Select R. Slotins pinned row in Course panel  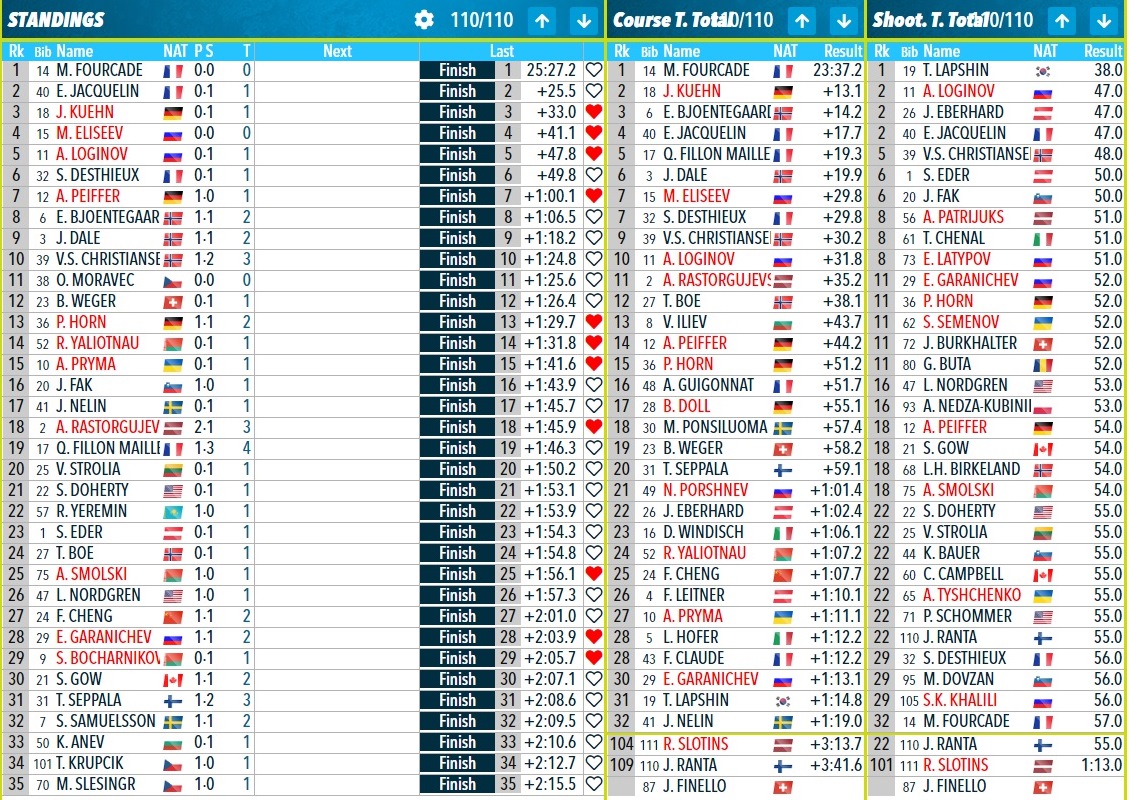tap(737, 744)
